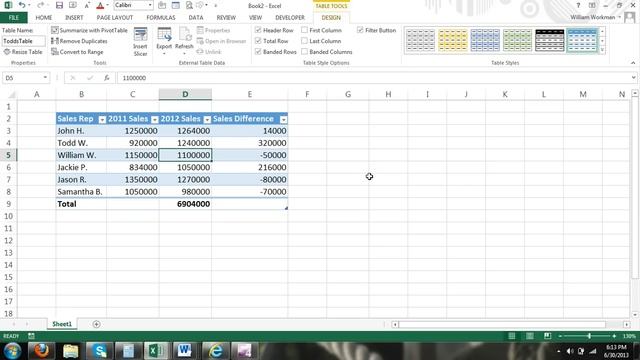640x360 pixels.
Task: Open Firefox from the taskbar
Action: 41,351
